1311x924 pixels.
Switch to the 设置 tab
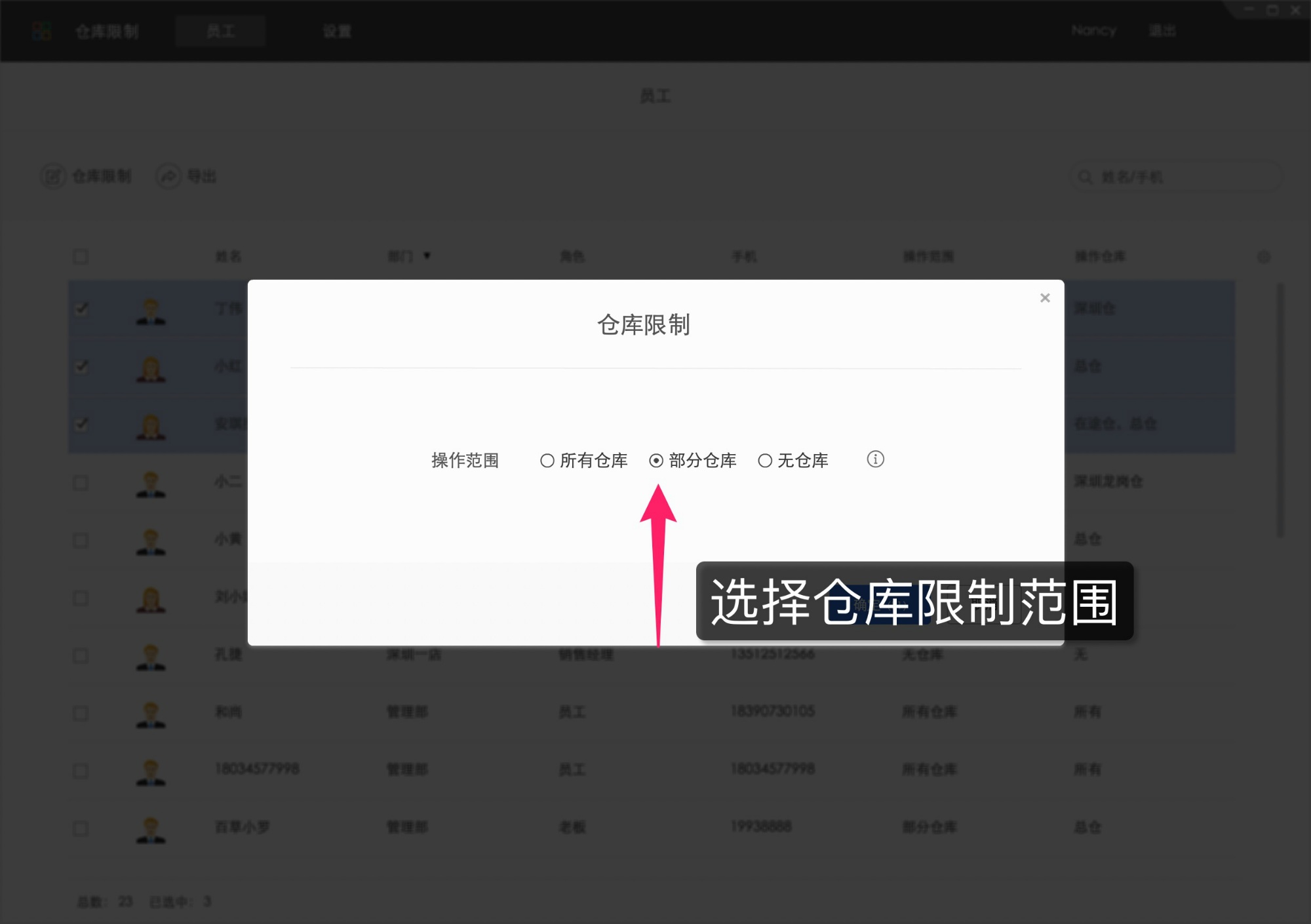336,30
